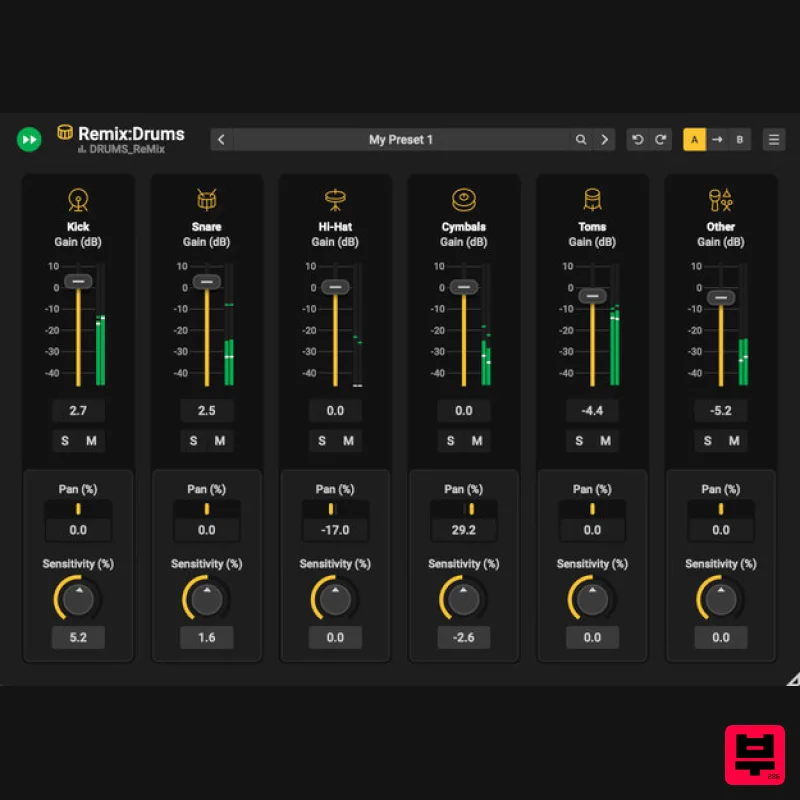The width and height of the screenshot is (800, 800).
Task: Click the My Preset 1 name field
Action: coord(401,140)
